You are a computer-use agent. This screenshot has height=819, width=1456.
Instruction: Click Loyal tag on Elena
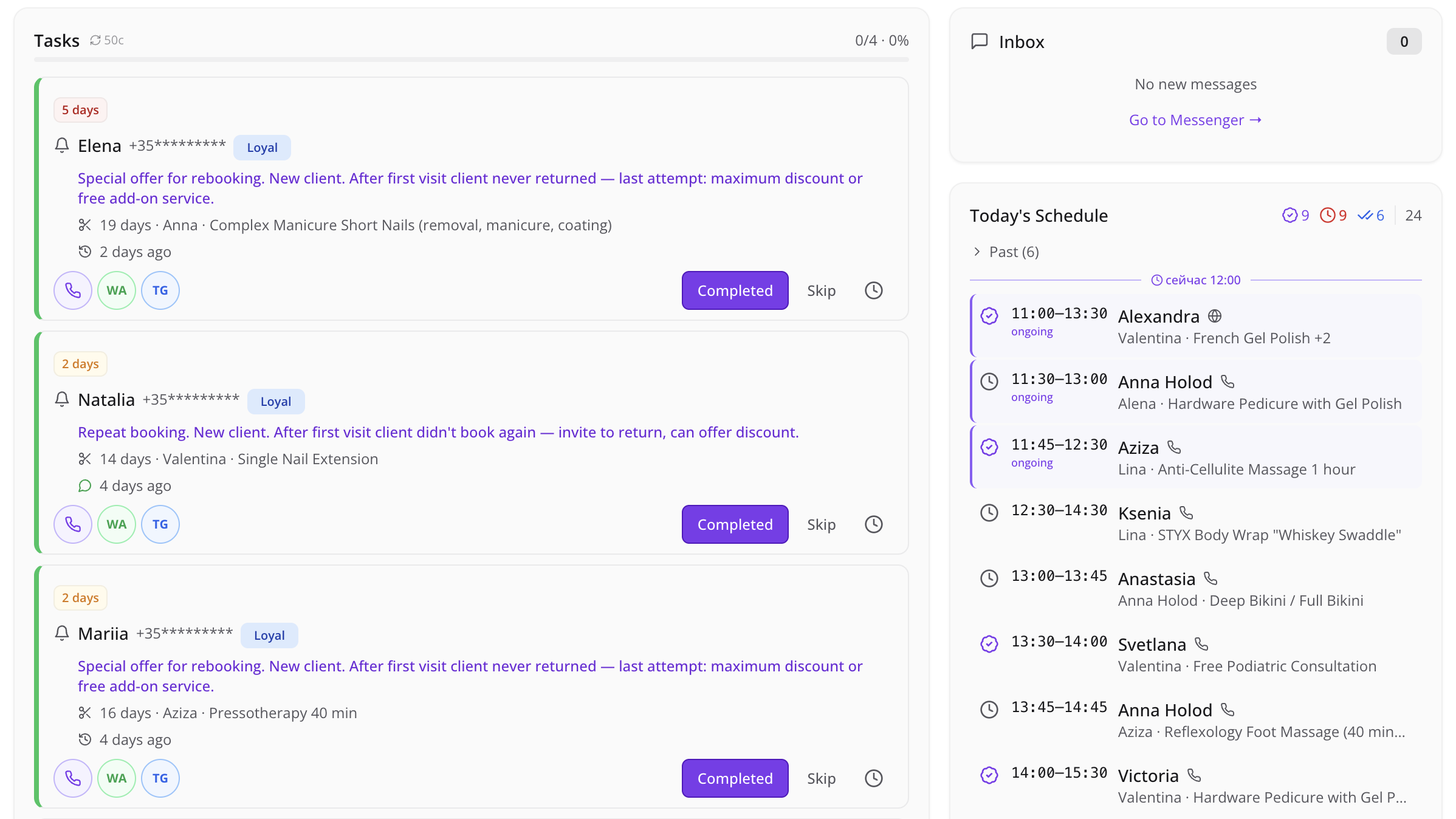262,147
